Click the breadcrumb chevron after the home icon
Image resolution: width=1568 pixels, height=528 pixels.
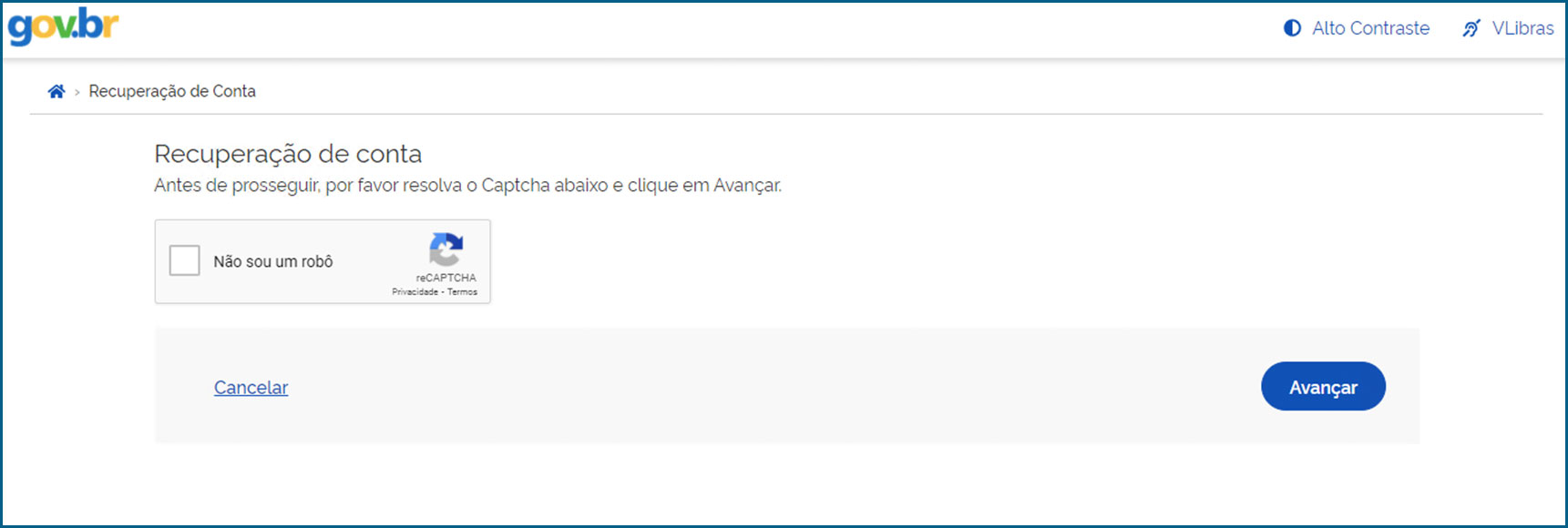77,91
